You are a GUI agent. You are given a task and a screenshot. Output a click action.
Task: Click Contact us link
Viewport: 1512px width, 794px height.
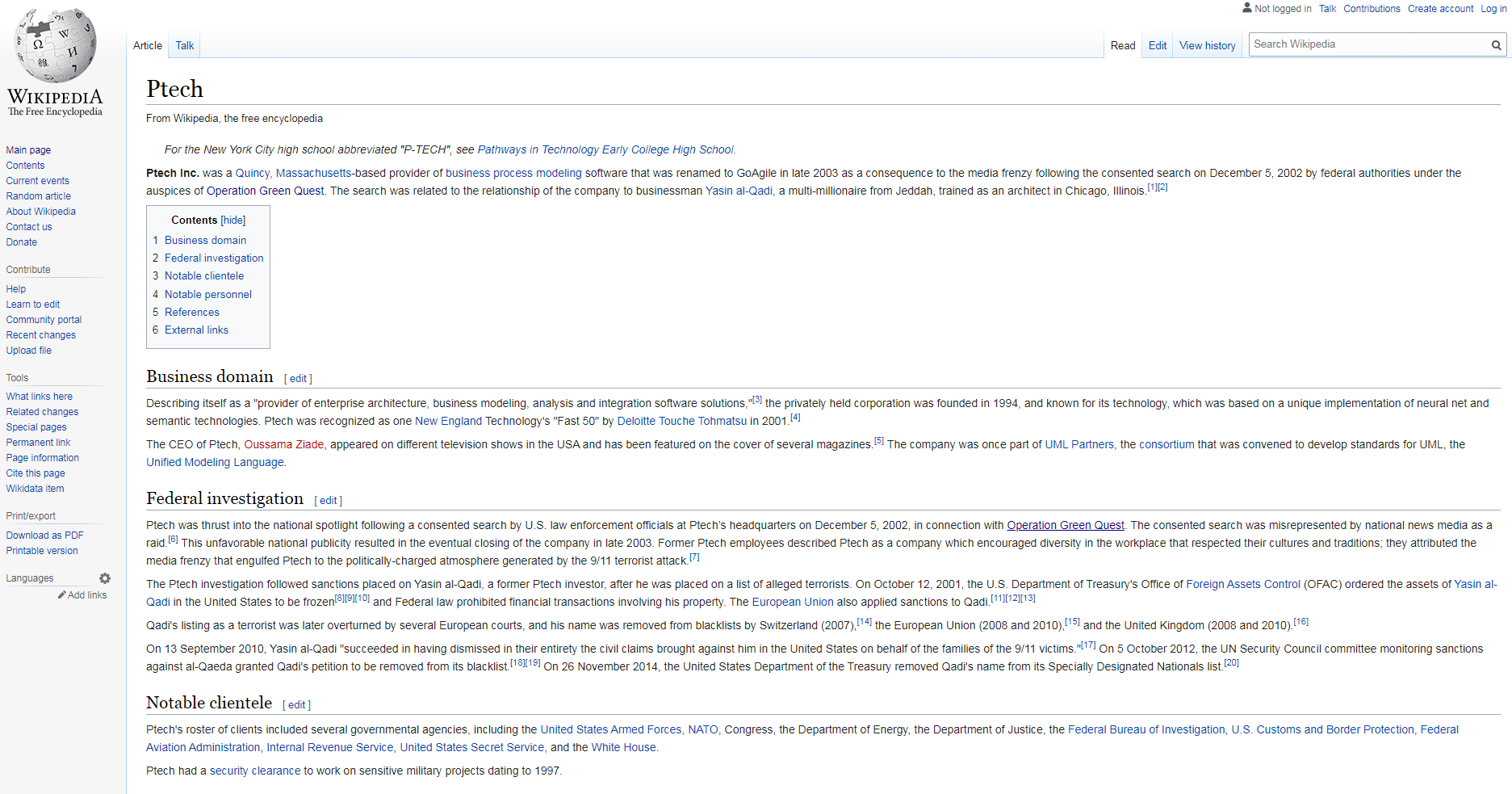coord(28,227)
